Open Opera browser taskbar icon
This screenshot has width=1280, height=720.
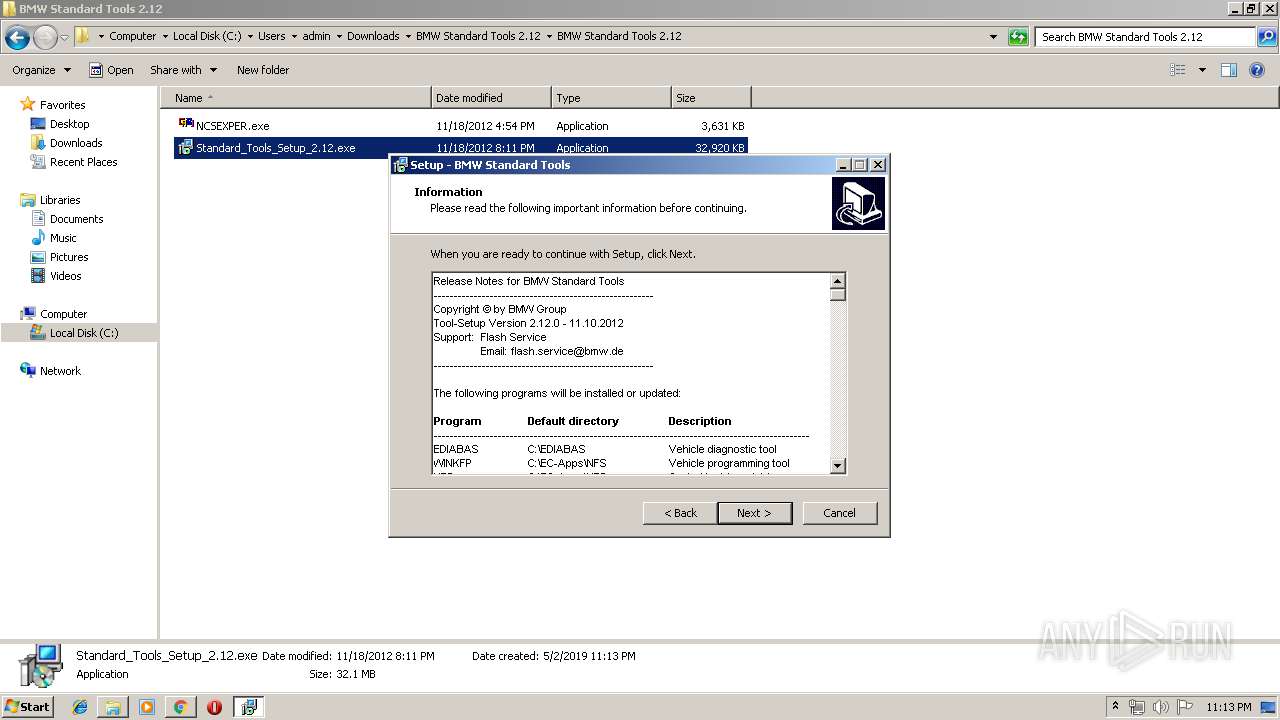coord(214,707)
